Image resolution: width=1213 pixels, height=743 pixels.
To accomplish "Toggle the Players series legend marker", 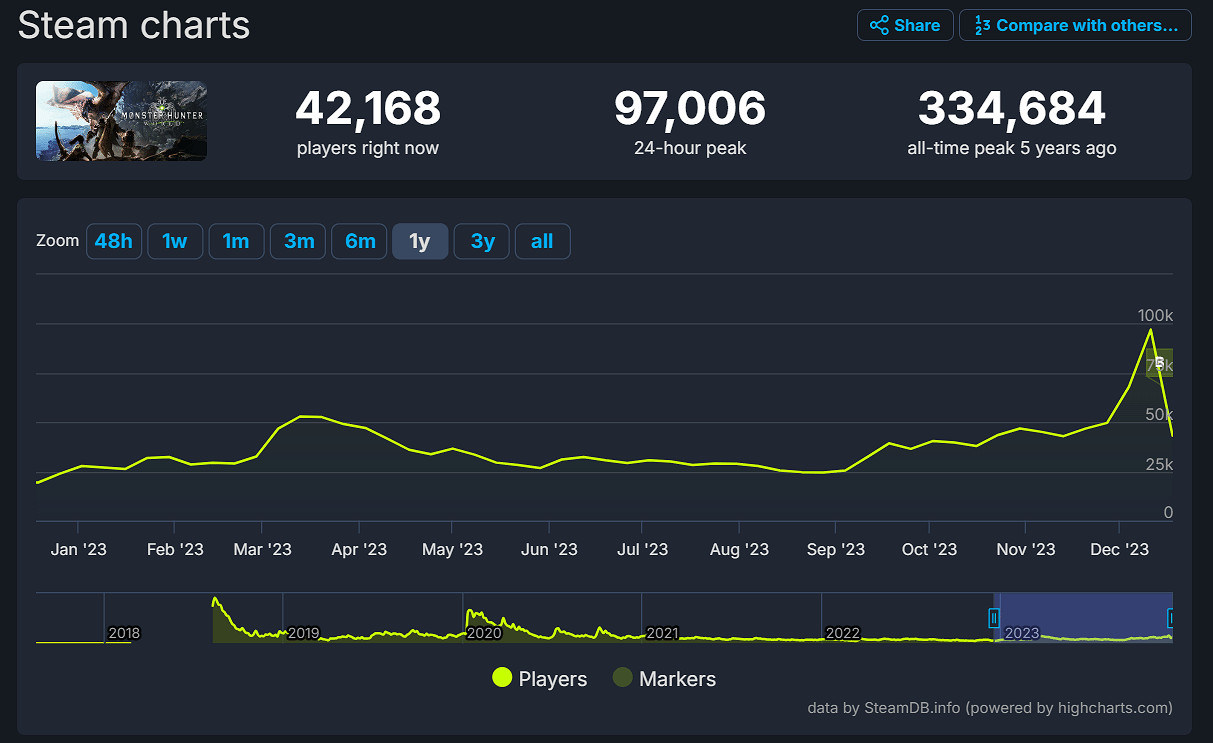I will [x=502, y=679].
